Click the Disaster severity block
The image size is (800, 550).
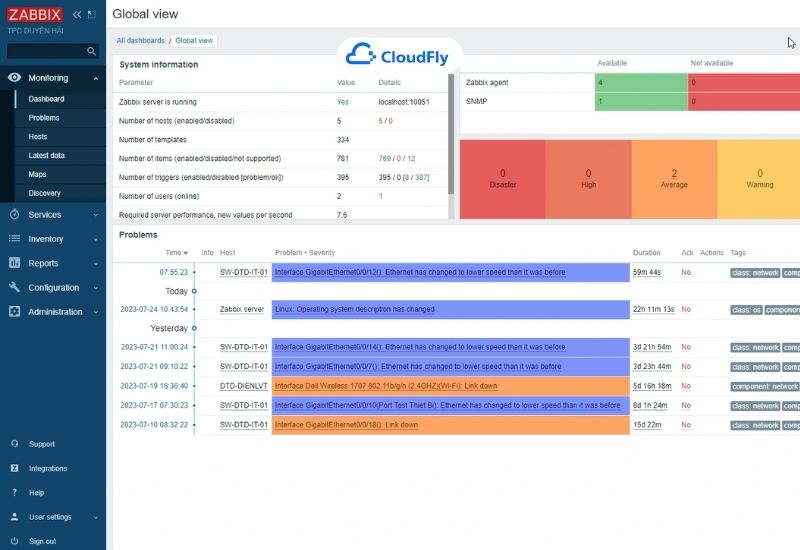pos(503,180)
